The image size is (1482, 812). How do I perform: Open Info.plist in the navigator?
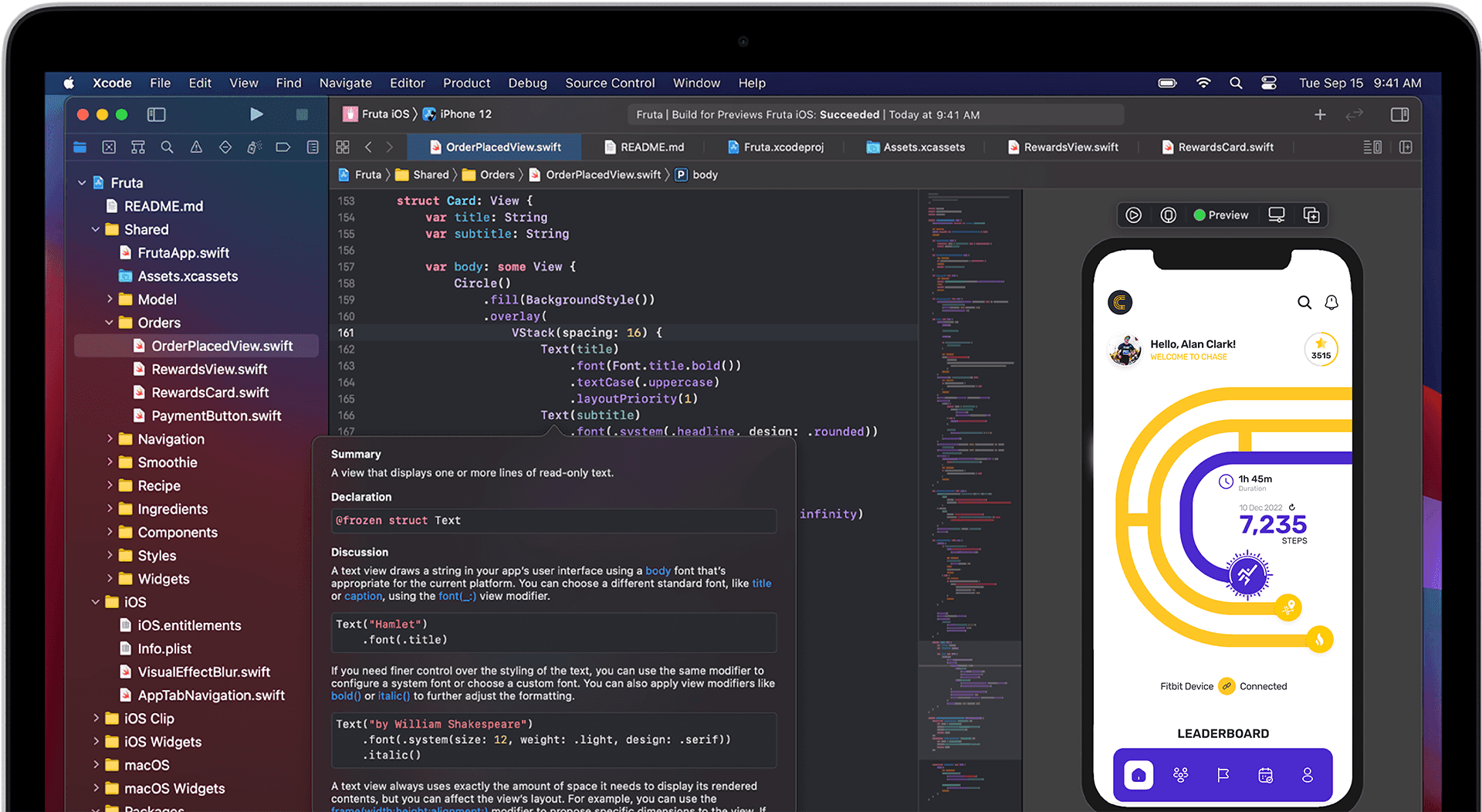164,648
